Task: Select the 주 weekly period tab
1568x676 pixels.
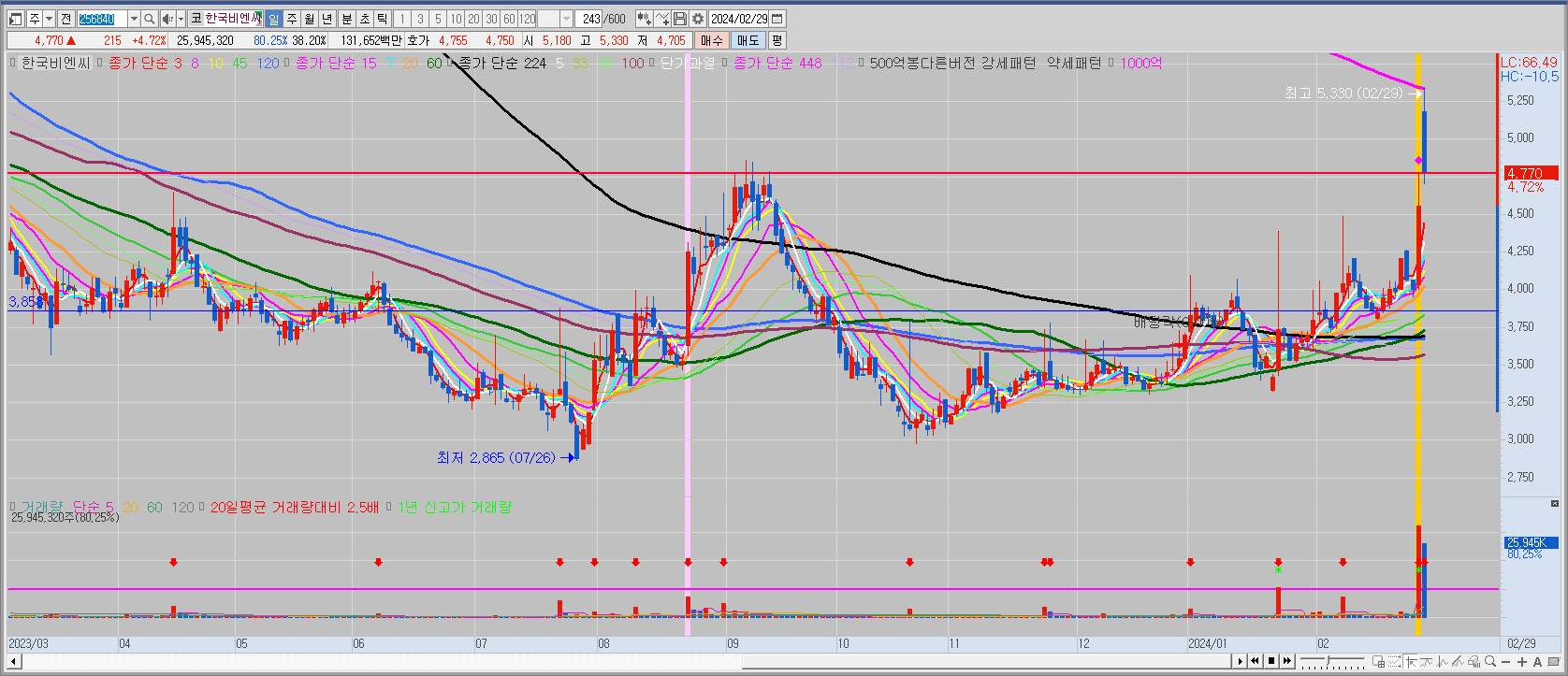Action: click(291, 19)
